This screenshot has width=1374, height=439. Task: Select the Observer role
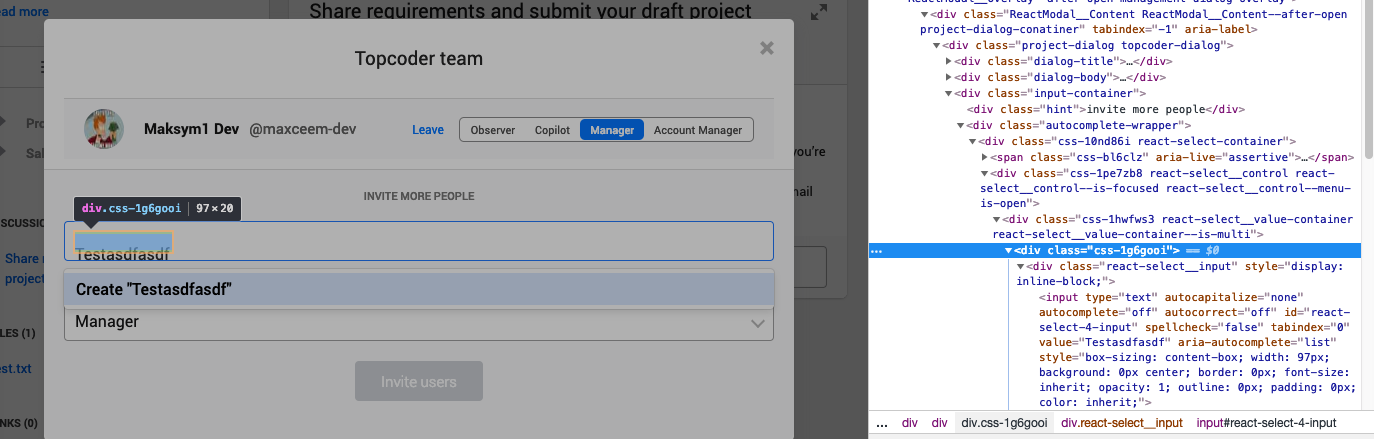click(493, 130)
